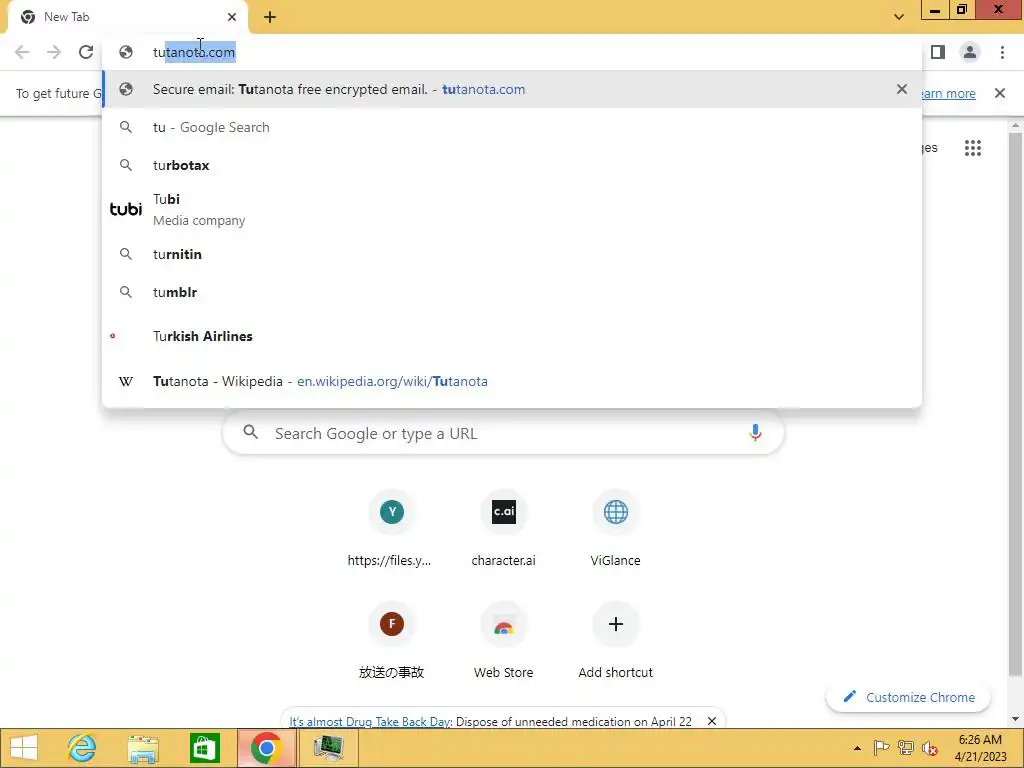Dismiss the Drug Take Back Day promo
Image resolution: width=1024 pixels, height=768 pixels.
(x=712, y=721)
